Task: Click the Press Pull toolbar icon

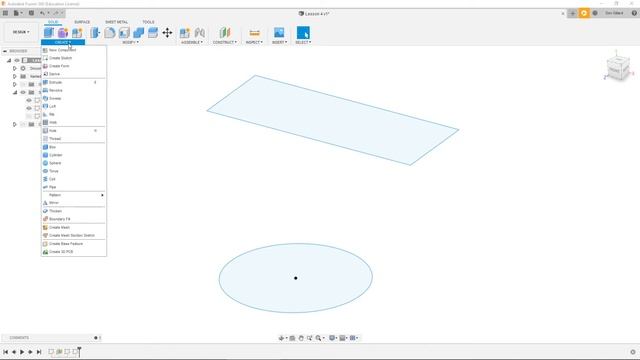Action: [x=95, y=32]
